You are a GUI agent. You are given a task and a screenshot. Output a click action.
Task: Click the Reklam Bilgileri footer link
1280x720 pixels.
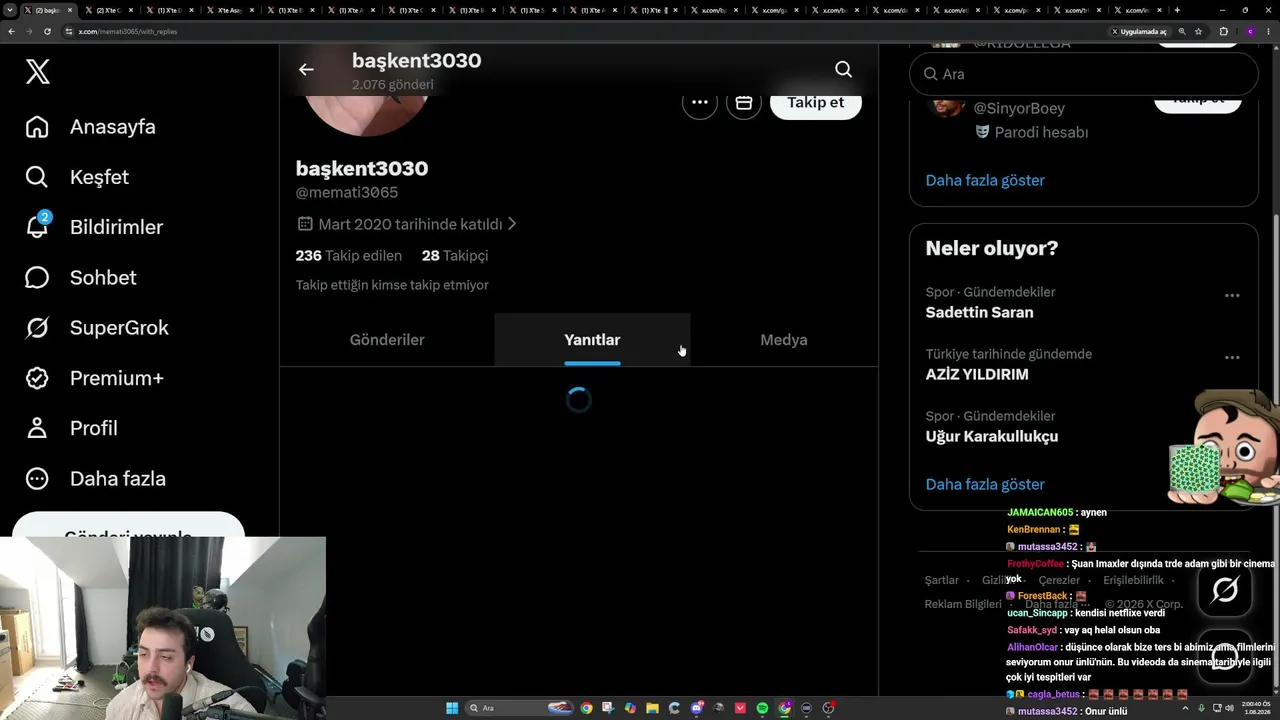coord(963,604)
